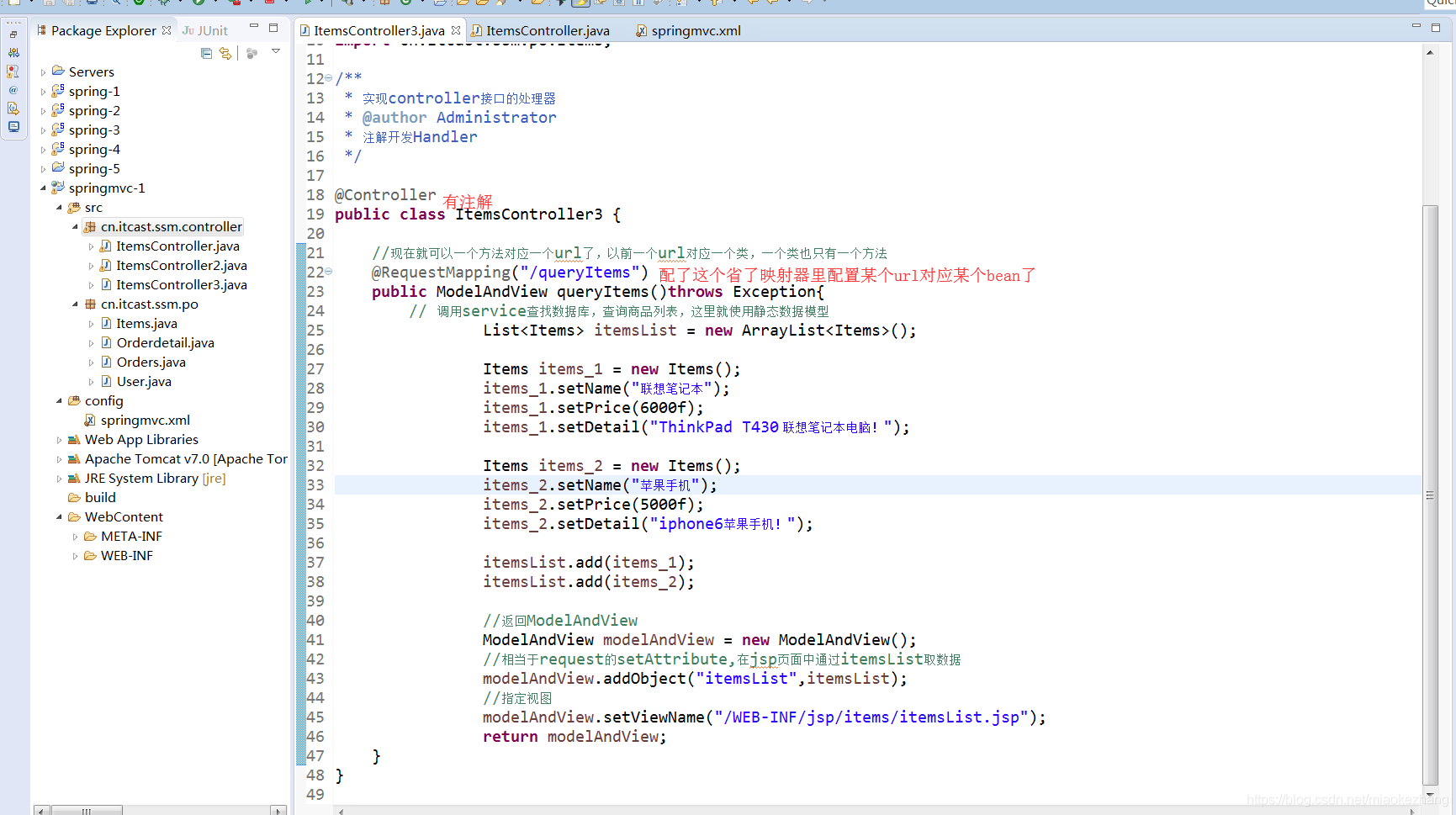Switch to the ItemsController.java editor tab
Screen dimensions: 1456x815
(540, 30)
